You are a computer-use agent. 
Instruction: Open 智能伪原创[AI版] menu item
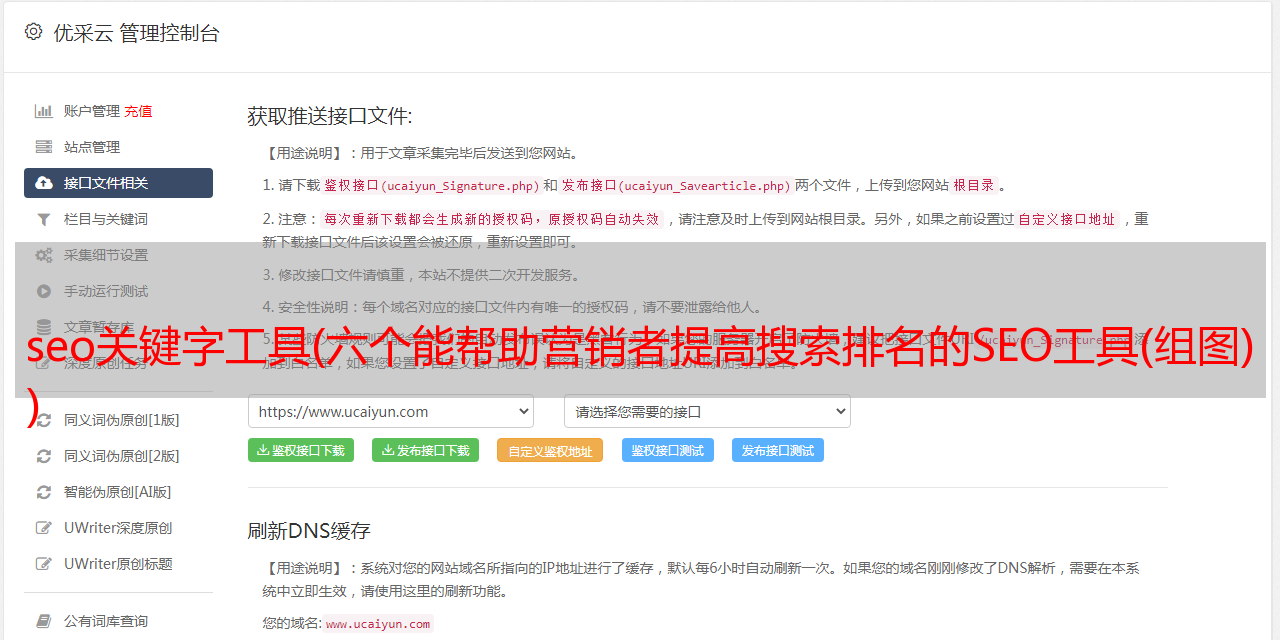coord(118,492)
